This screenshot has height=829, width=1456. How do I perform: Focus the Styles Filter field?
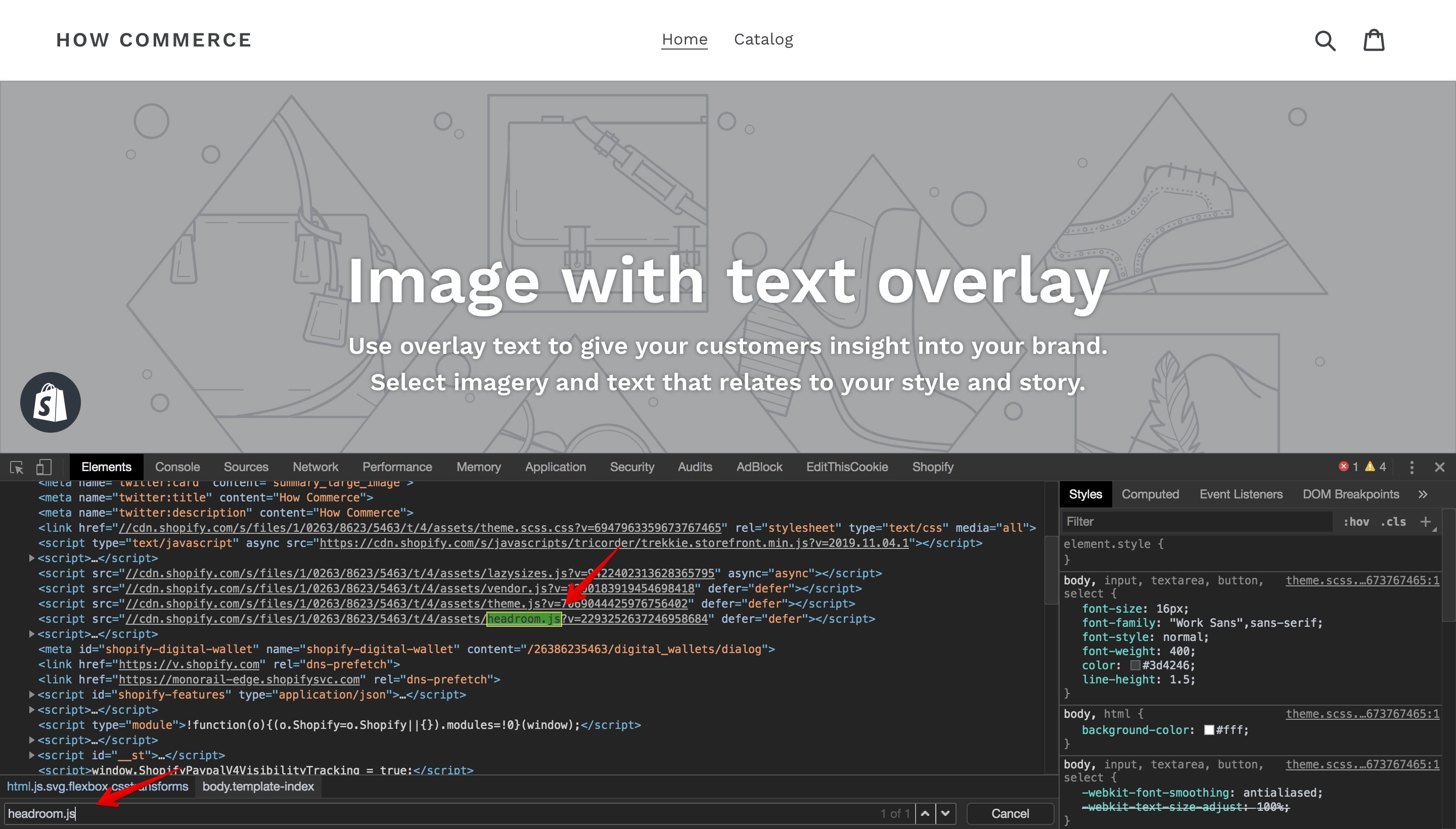[x=1198, y=522]
